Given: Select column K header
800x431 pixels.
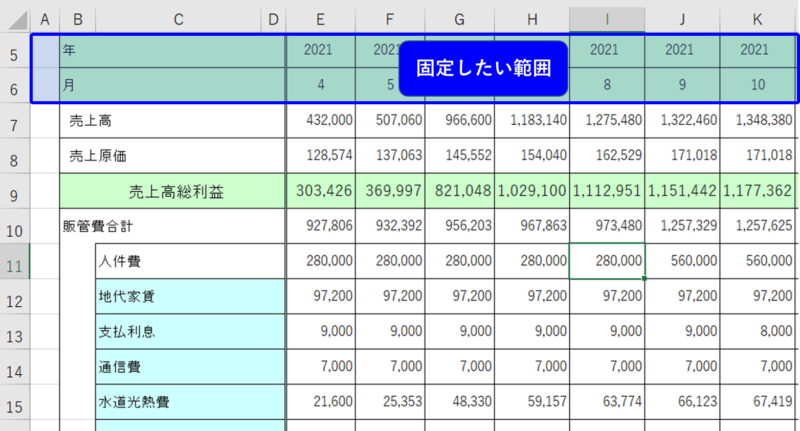Looking at the screenshot, I should 757,20.
